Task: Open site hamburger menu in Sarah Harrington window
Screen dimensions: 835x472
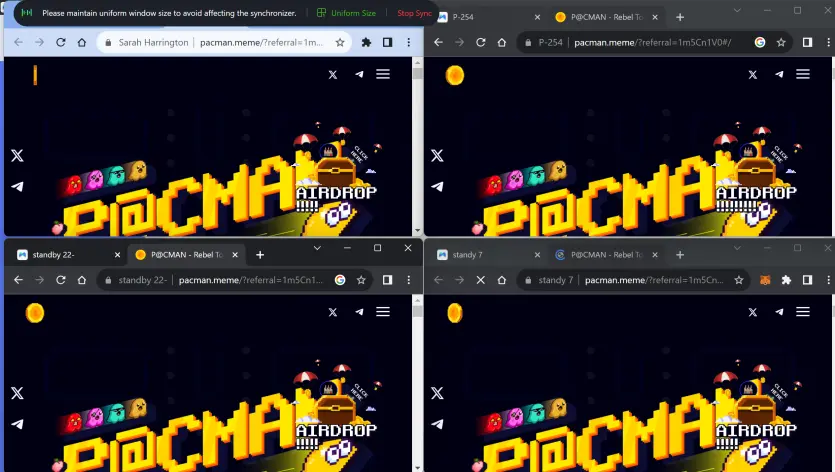Action: [x=383, y=74]
